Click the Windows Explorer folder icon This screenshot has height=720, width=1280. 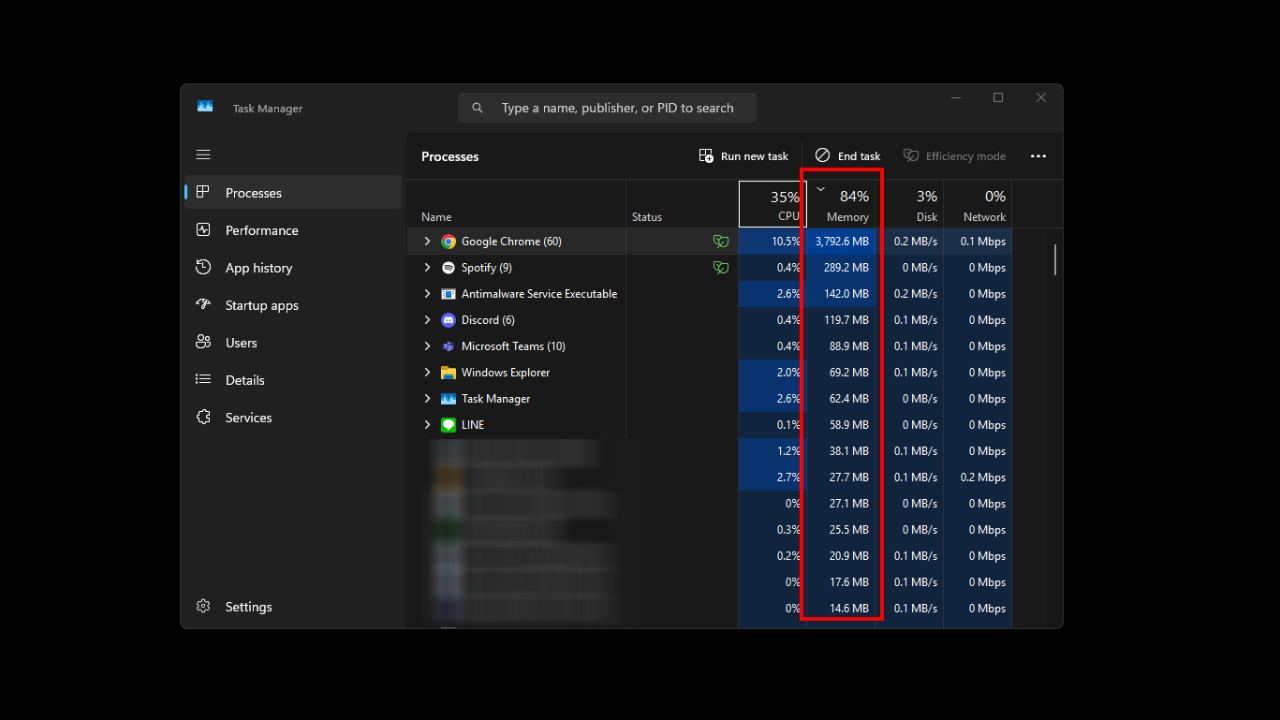pos(448,372)
